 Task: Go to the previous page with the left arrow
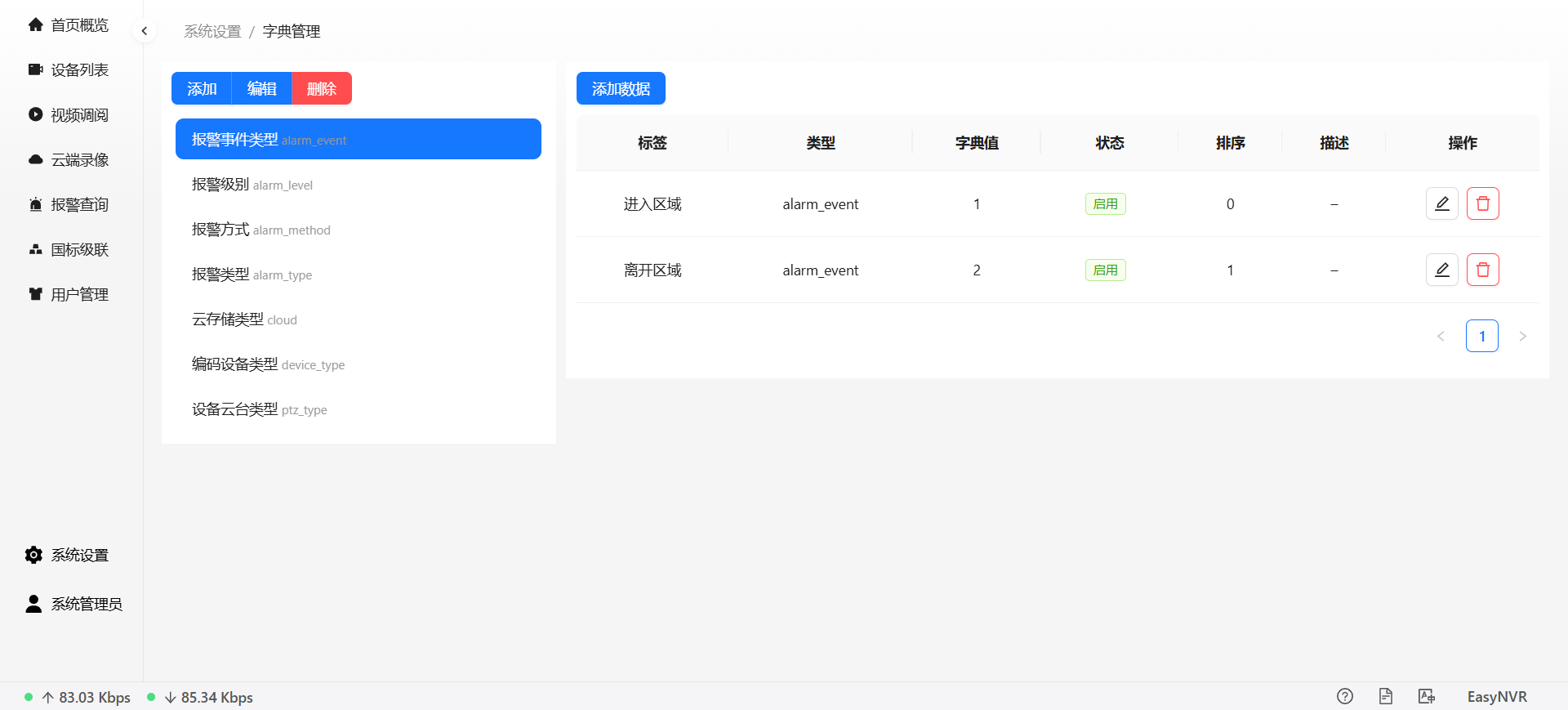pyautogui.click(x=1441, y=336)
